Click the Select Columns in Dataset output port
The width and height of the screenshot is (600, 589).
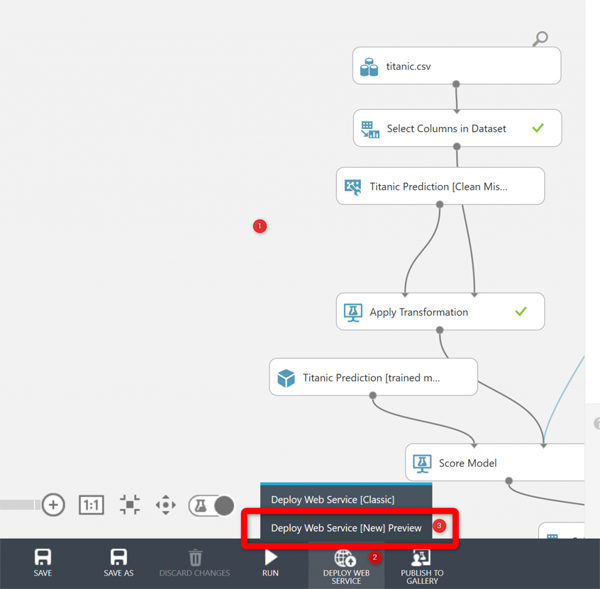click(457, 146)
